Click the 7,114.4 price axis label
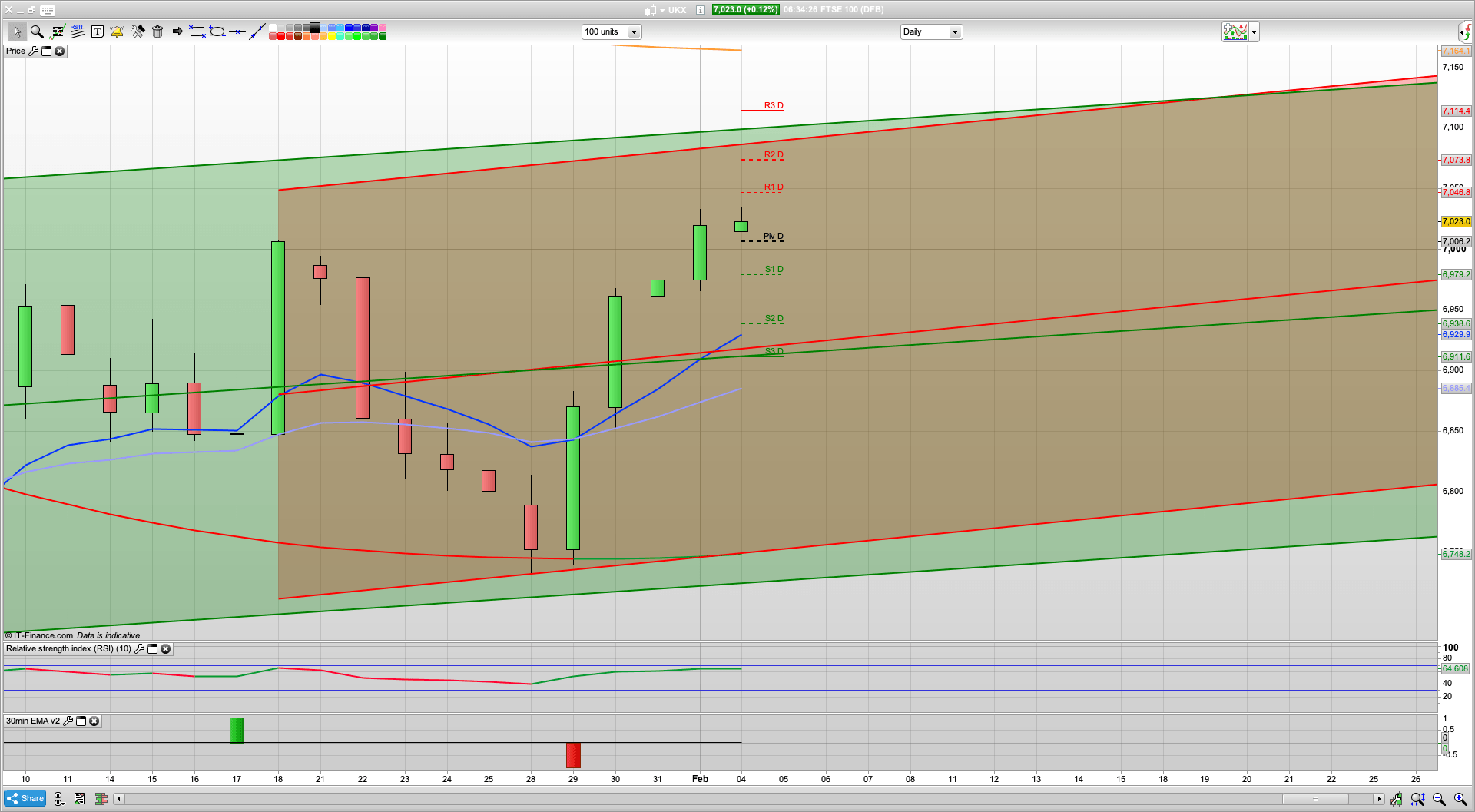The image size is (1475, 812). pos(1456,111)
